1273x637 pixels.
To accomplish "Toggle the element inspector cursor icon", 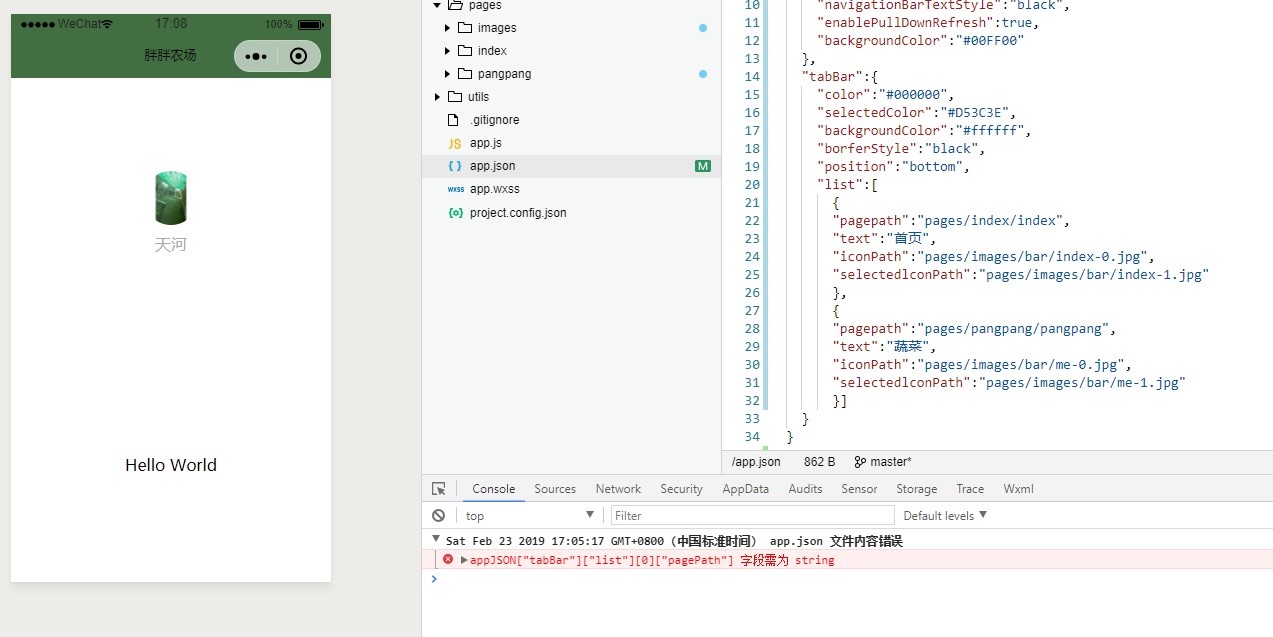I will coord(438,489).
